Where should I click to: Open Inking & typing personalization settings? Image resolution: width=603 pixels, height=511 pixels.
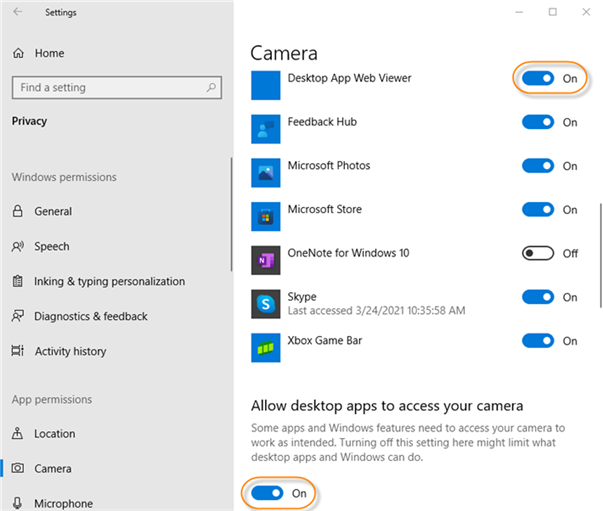pyautogui.click(x=109, y=281)
